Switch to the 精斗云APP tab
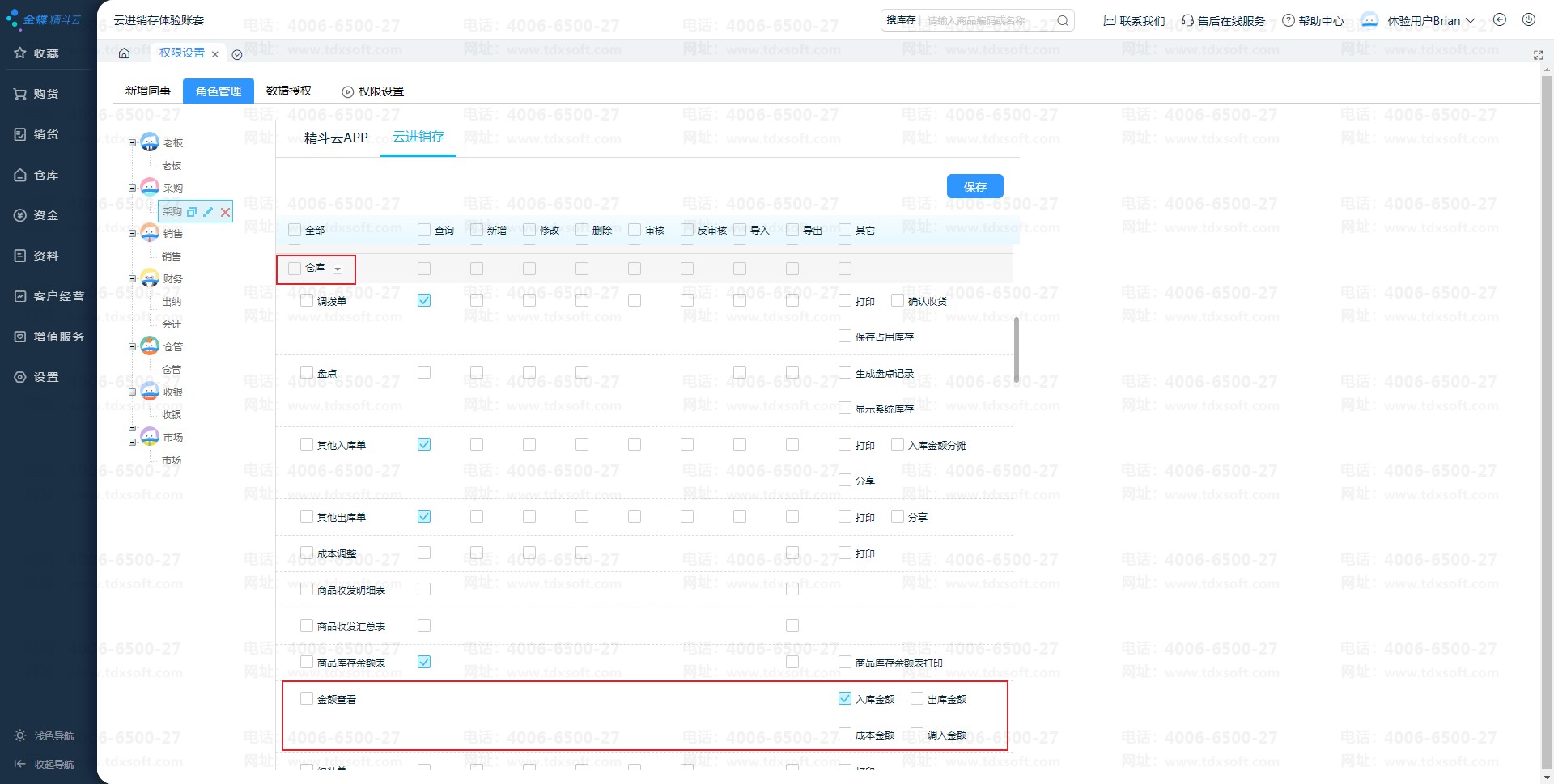This screenshot has height=784, width=1554. coord(336,138)
